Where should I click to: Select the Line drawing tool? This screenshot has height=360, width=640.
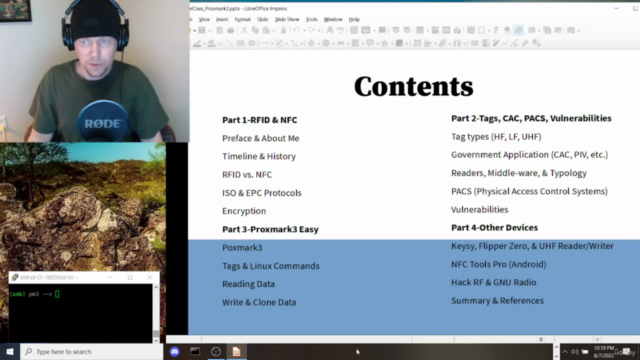click(x=229, y=43)
